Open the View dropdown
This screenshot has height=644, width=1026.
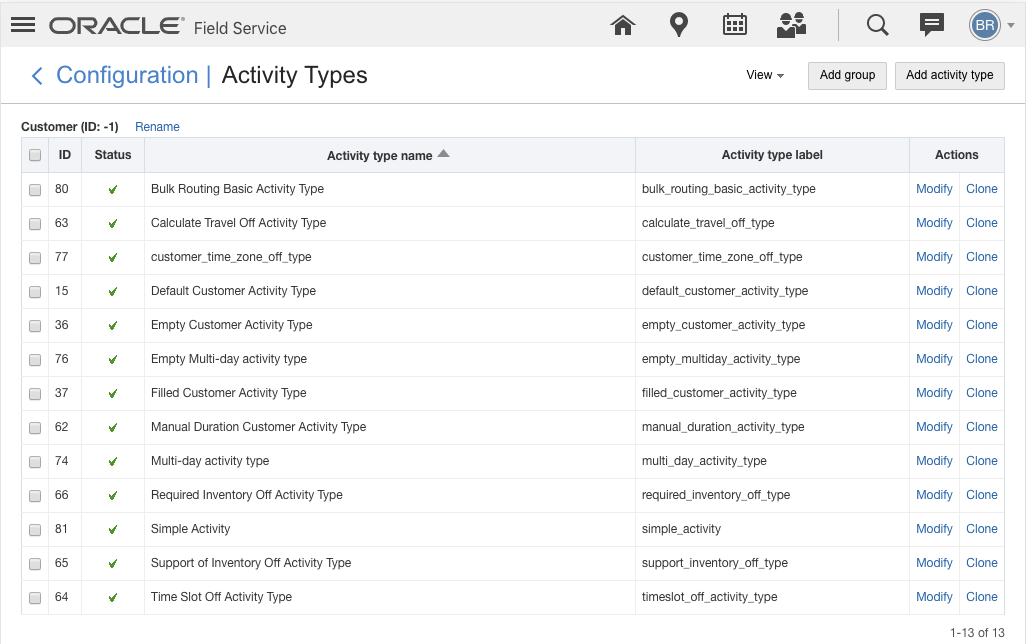pyautogui.click(x=765, y=75)
